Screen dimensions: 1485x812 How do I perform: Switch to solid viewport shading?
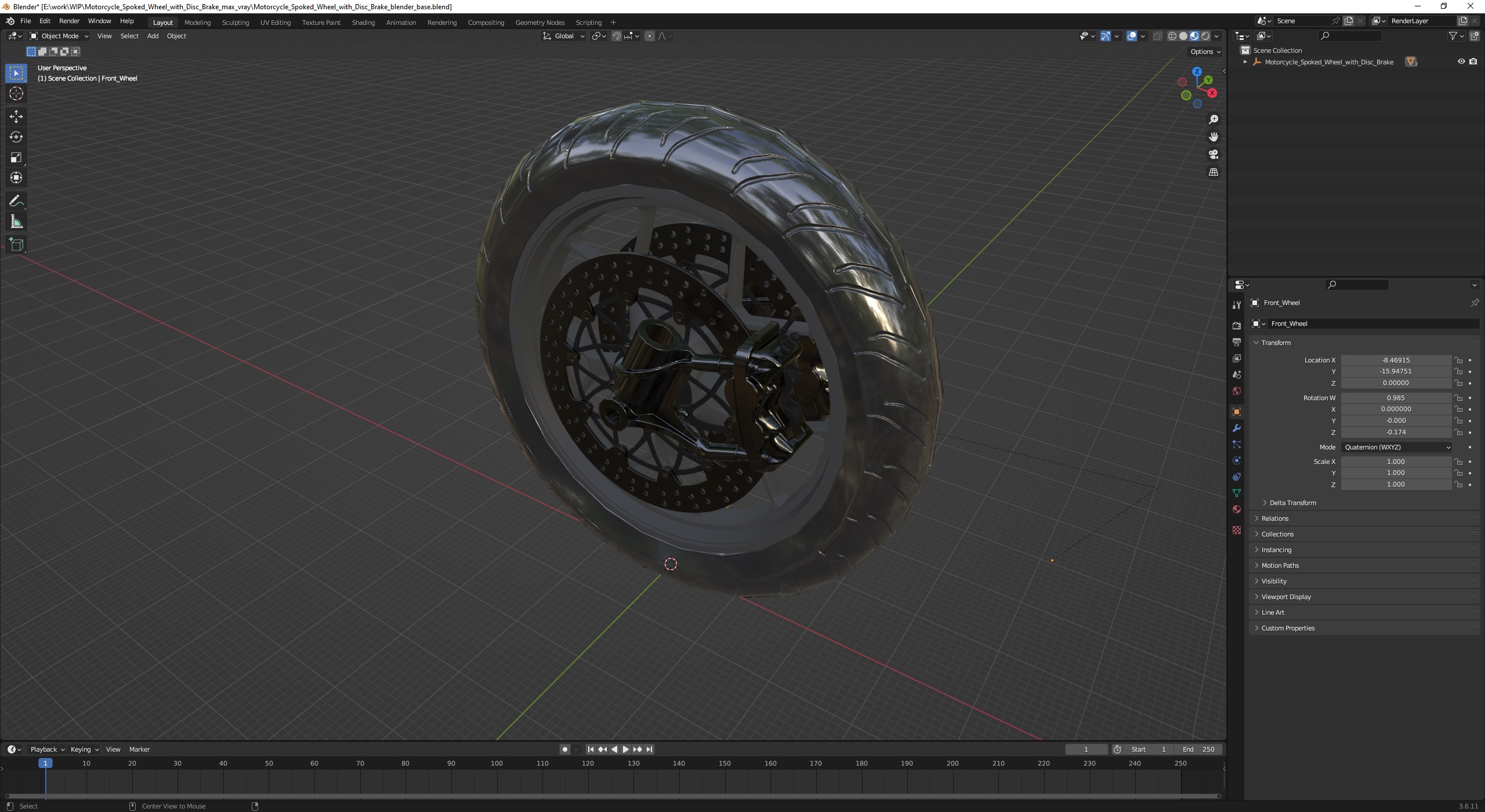click(x=1183, y=36)
